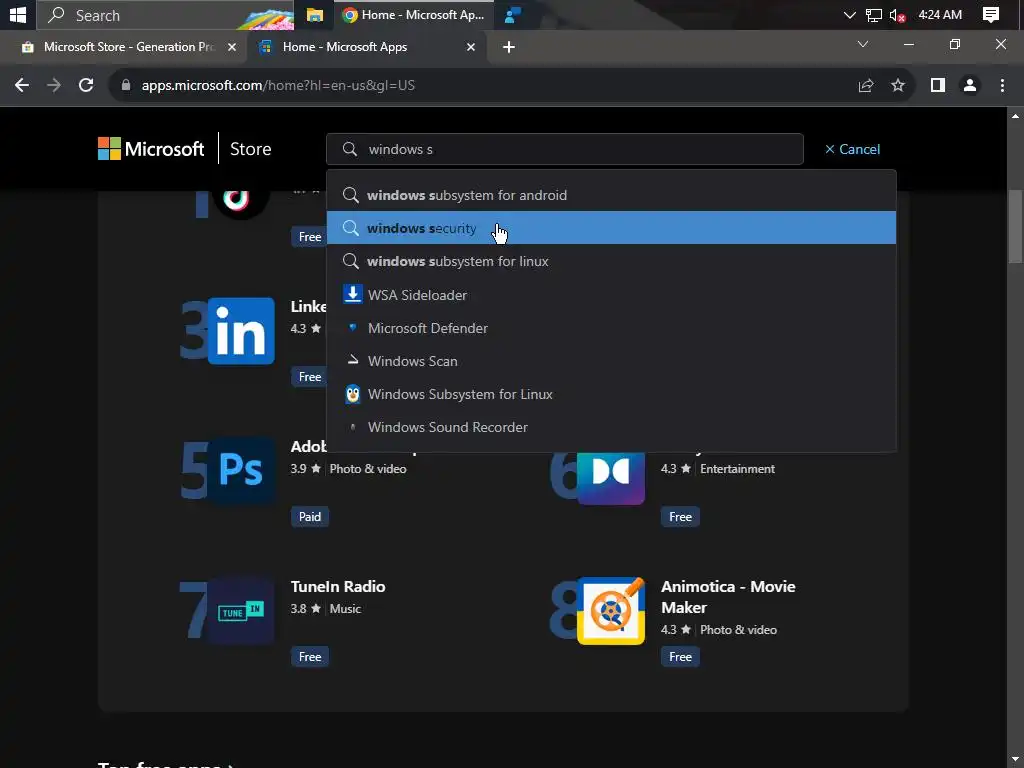Open the Windows Start menu
The height and width of the screenshot is (768, 1024).
point(18,14)
